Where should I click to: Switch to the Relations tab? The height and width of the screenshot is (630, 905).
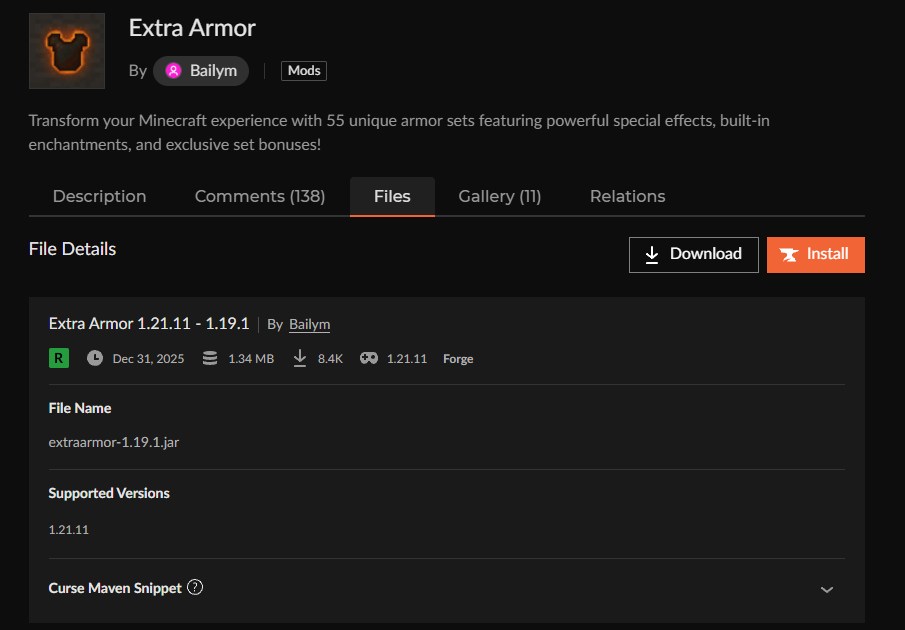[627, 196]
